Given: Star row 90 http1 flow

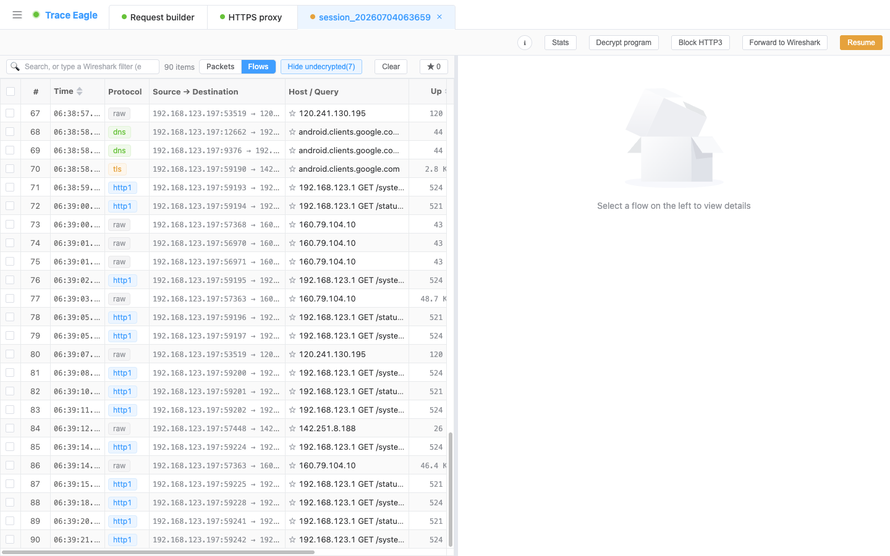Looking at the screenshot, I should click(292, 540).
